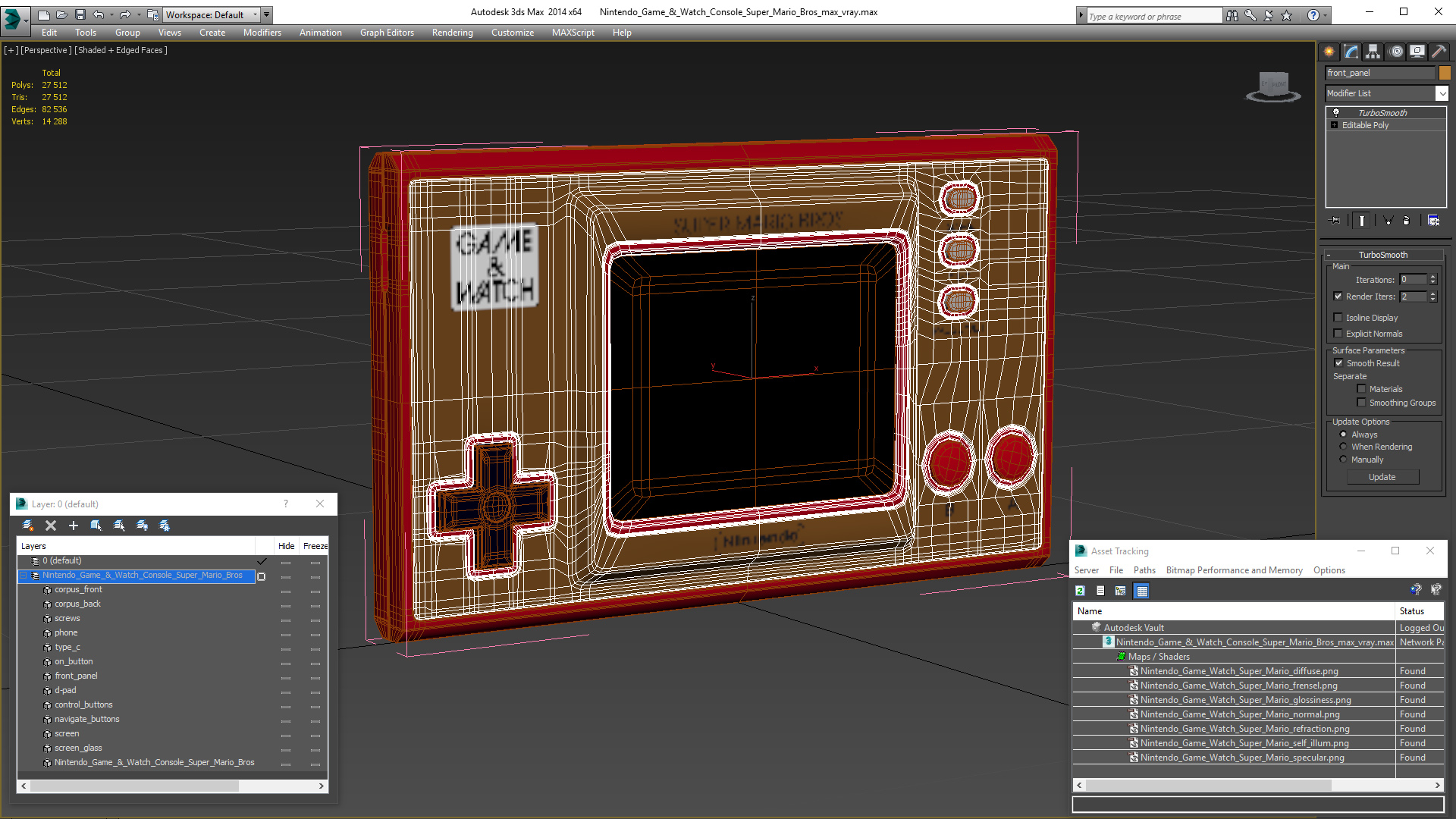The height and width of the screenshot is (819, 1456).
Task: Click Shaded + Edged Faces viewport label
Action: tap(121, 50)
